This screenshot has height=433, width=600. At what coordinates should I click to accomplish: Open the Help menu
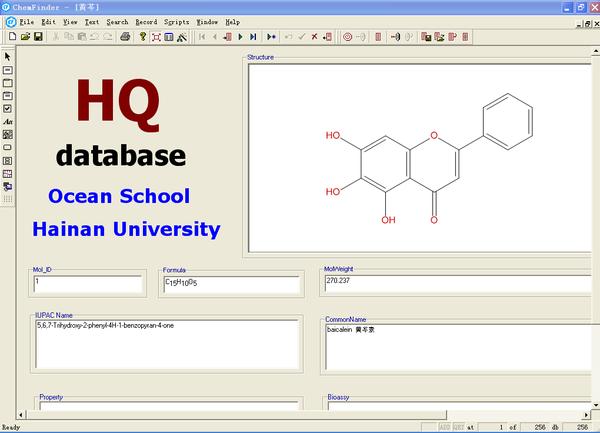point(232,22)
